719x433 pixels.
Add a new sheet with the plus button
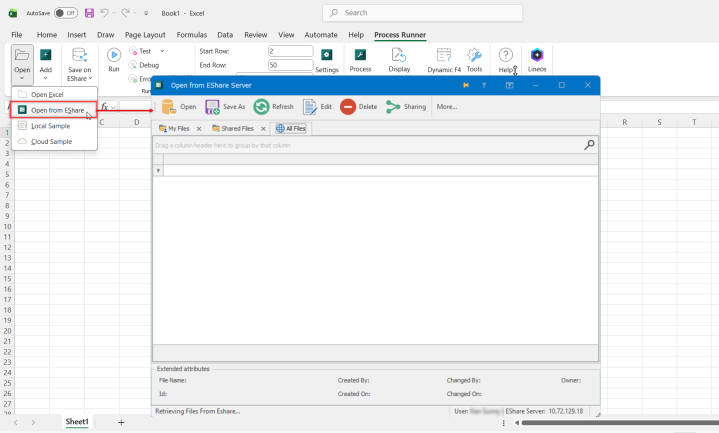click(x=121, y=422)
